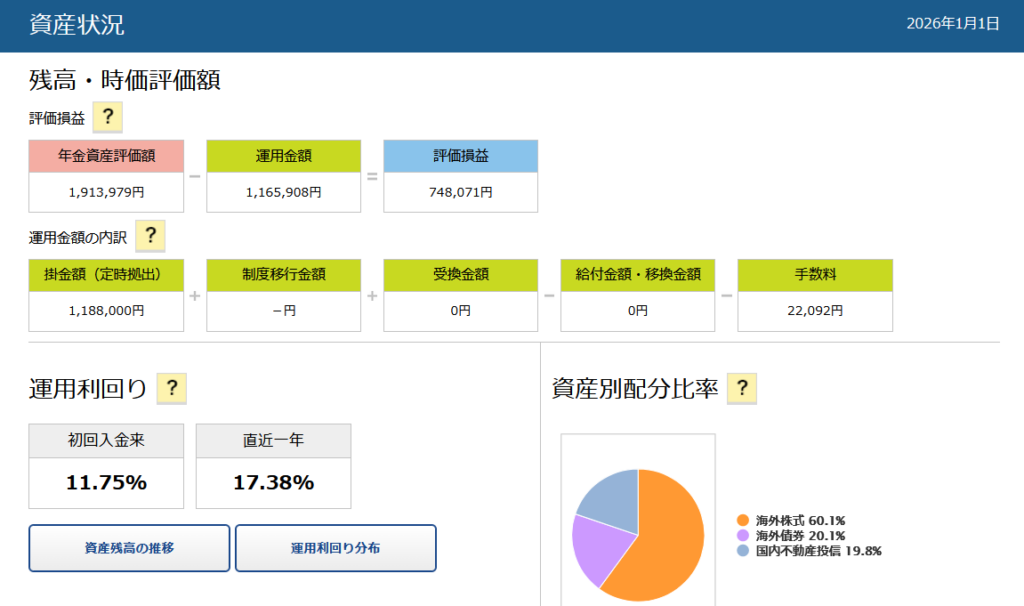
Task: Select the 年金資産評価額 header cell
Action: (106, 156)
